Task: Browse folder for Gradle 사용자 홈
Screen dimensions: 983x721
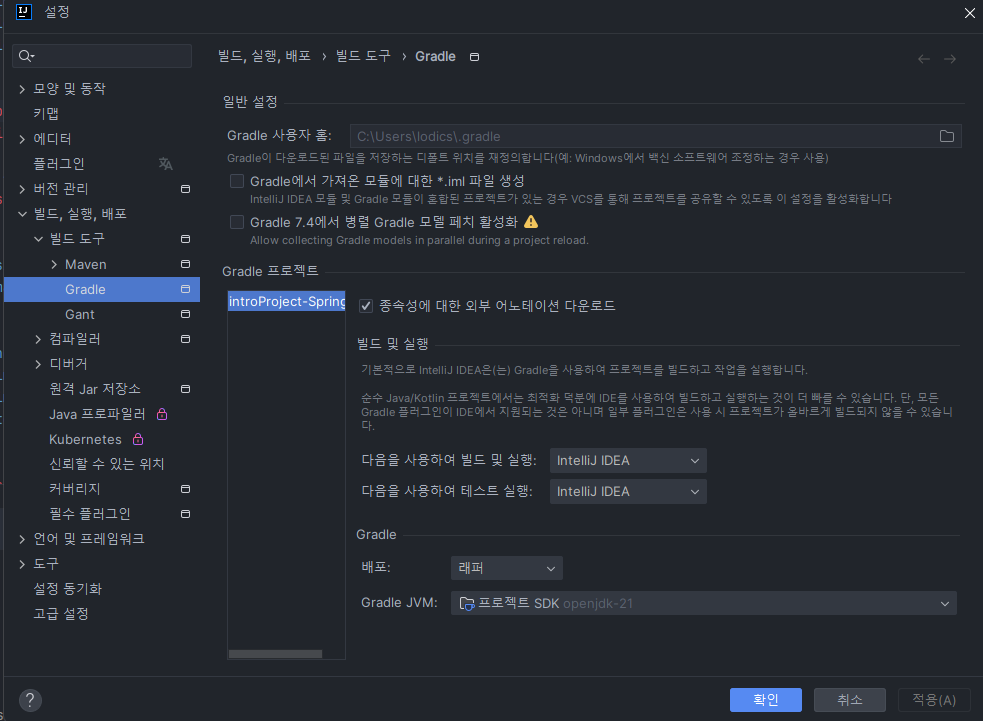Action: [947, 136]
